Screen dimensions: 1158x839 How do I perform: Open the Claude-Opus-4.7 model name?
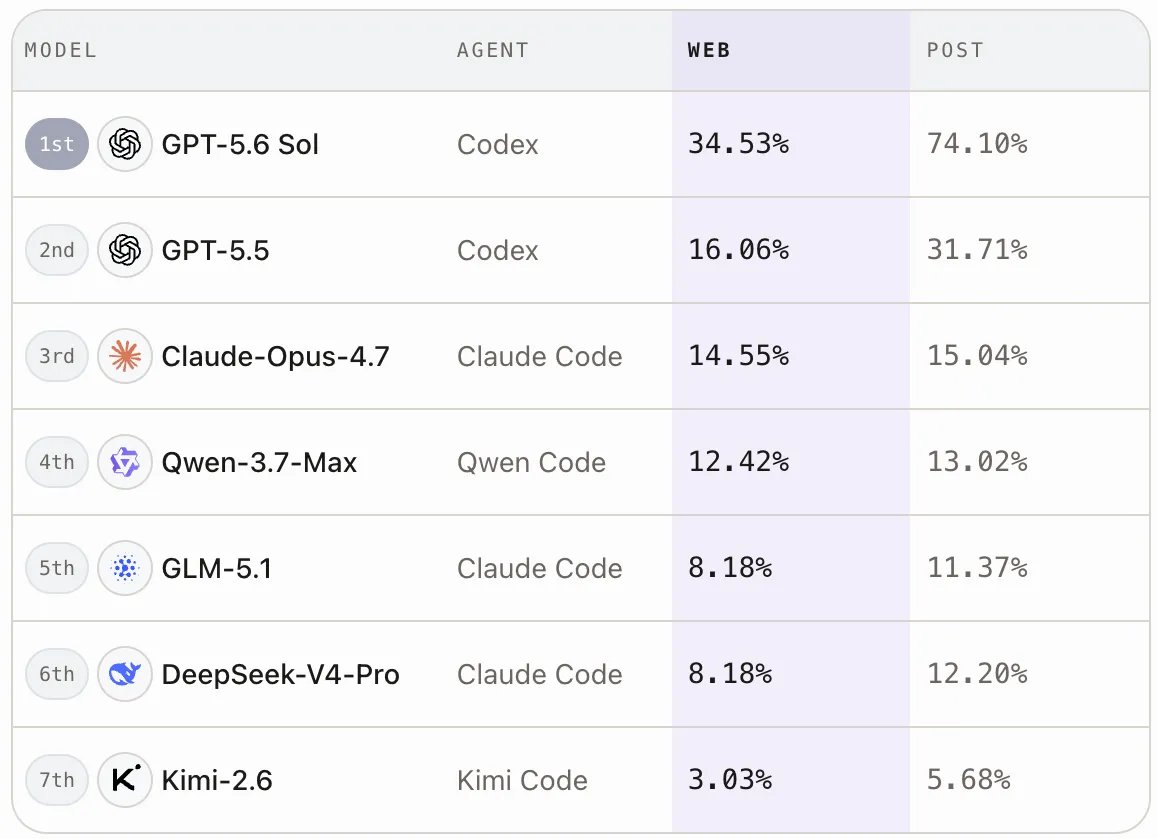[x=275, y=356]
